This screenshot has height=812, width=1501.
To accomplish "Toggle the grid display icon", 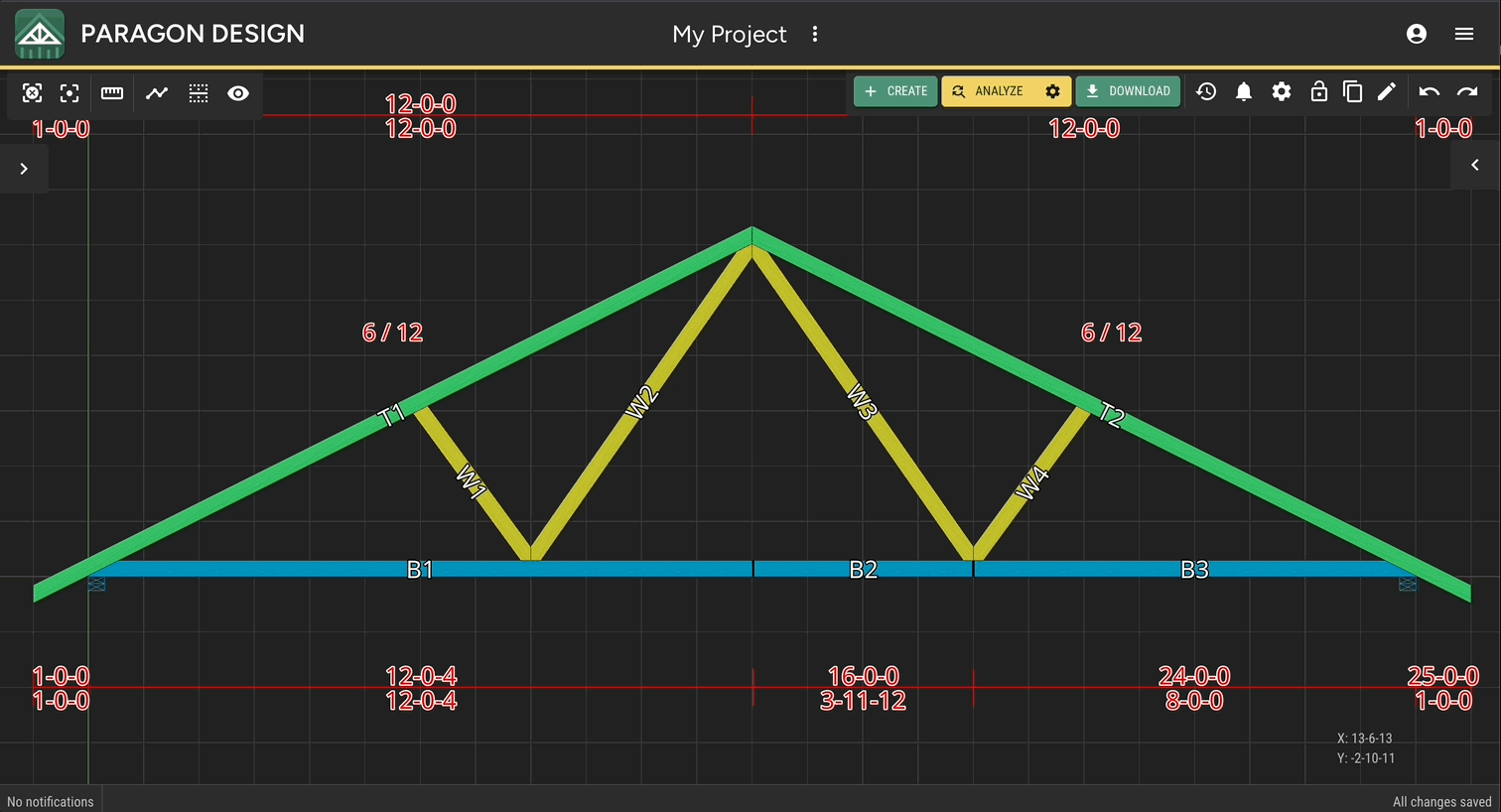I will pos(199,93).
